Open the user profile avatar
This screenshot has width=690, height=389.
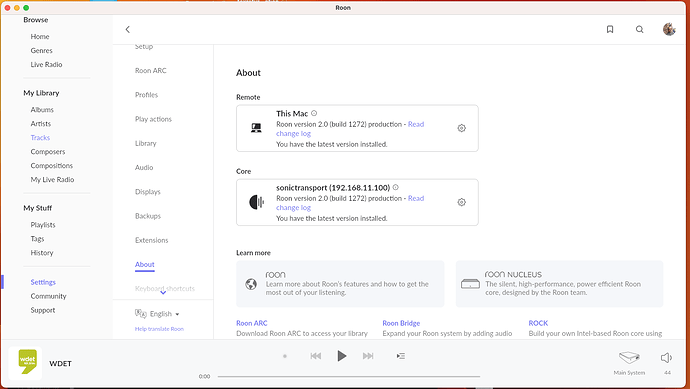[669, 29]
